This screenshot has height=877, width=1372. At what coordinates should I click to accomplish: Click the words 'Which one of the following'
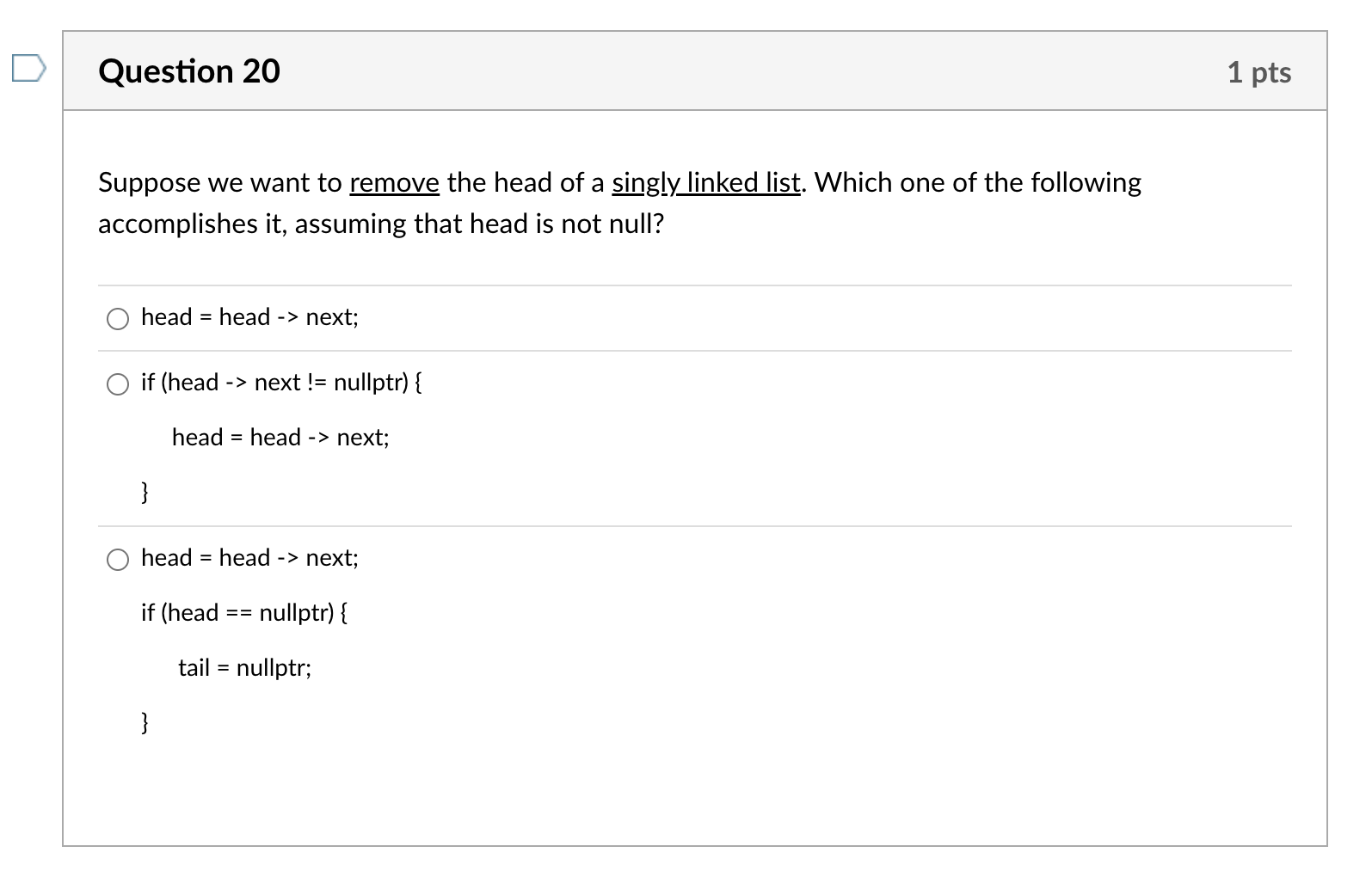click(978, 182)
